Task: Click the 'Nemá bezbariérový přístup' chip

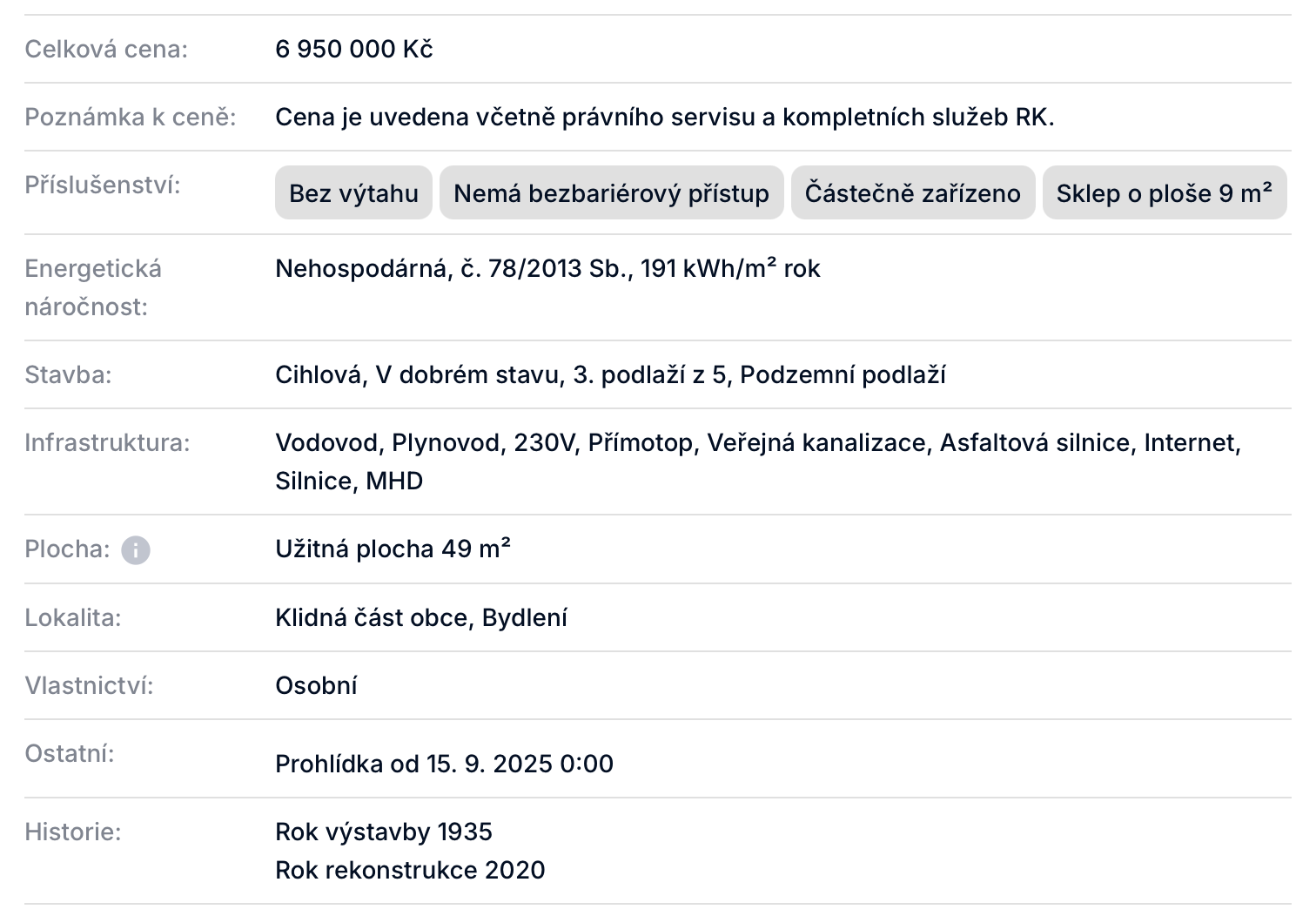Action: coord(611,192)
